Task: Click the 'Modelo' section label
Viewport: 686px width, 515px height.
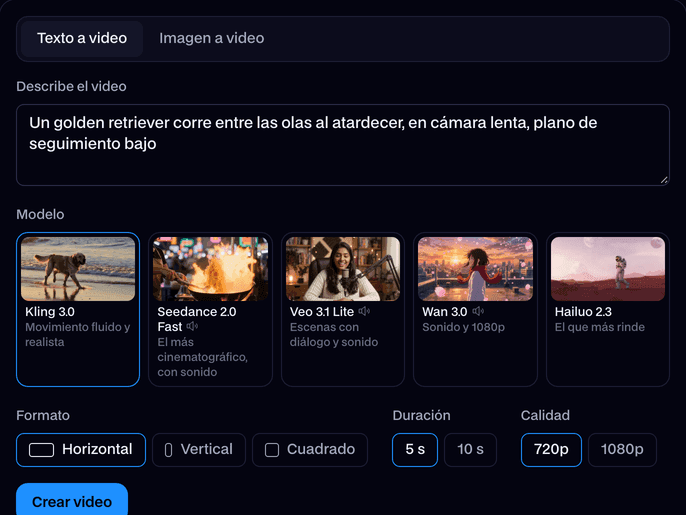Action: (40, 214)
